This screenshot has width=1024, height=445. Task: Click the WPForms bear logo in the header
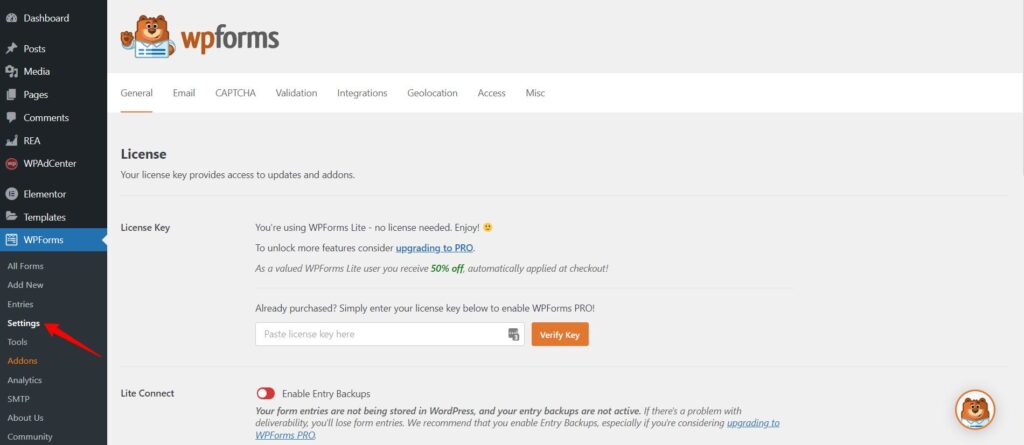tap(148, 37)
